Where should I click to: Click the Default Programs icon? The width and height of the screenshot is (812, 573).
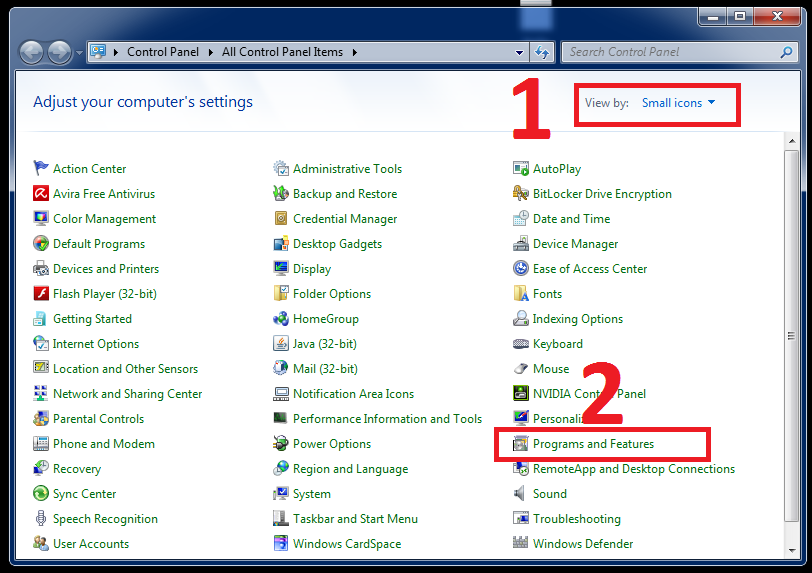[40, 243]
